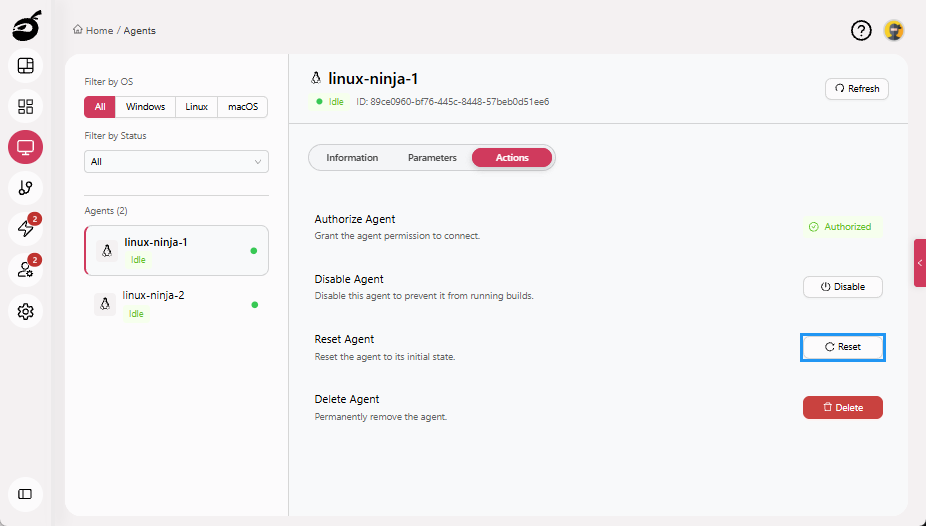Filter agents by Windows
Viewport: 926px width, 526px height.
pos(145,107)
